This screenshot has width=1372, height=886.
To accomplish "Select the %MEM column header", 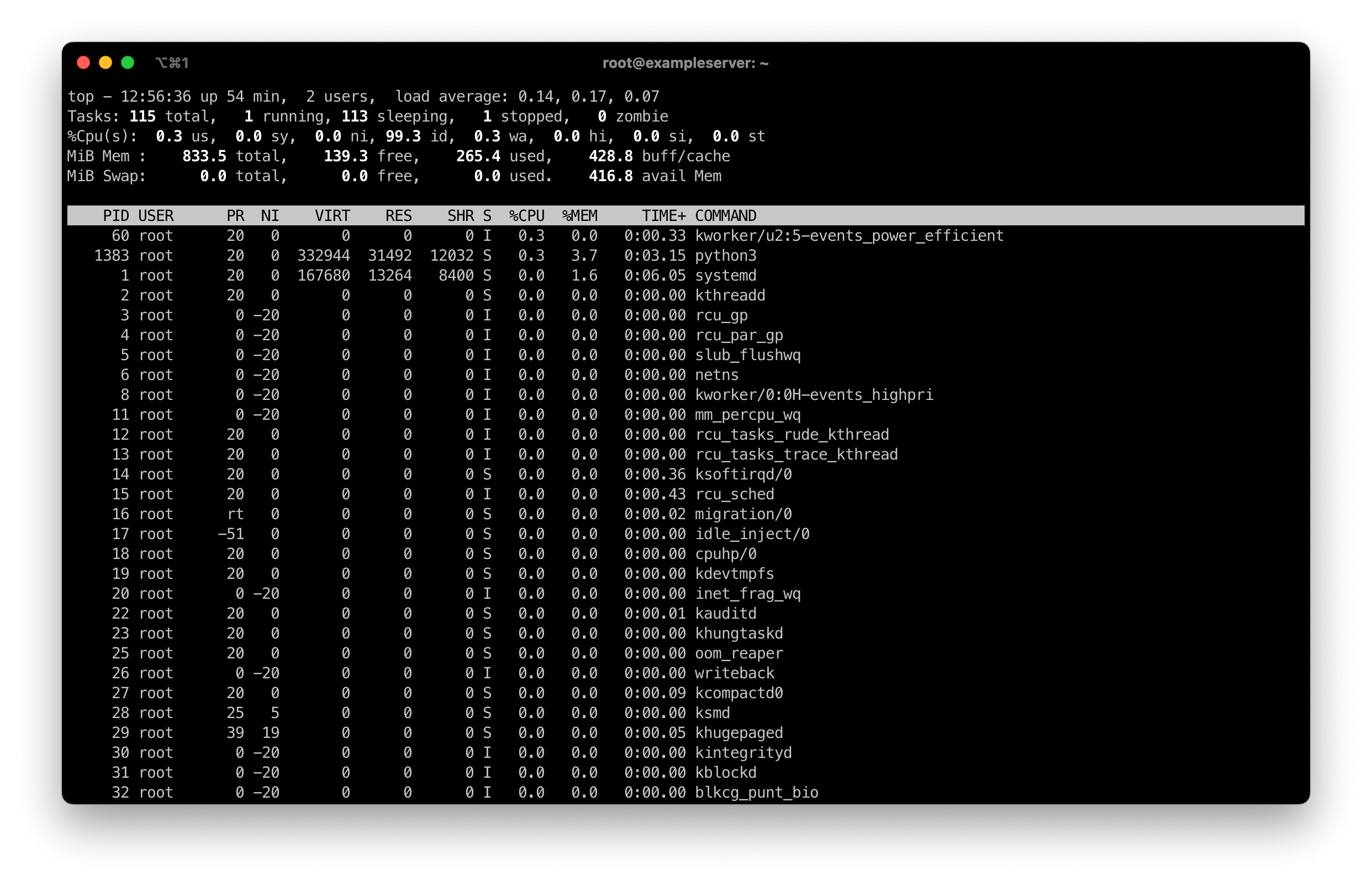I will pyautogui.click(x=580, y=215).
